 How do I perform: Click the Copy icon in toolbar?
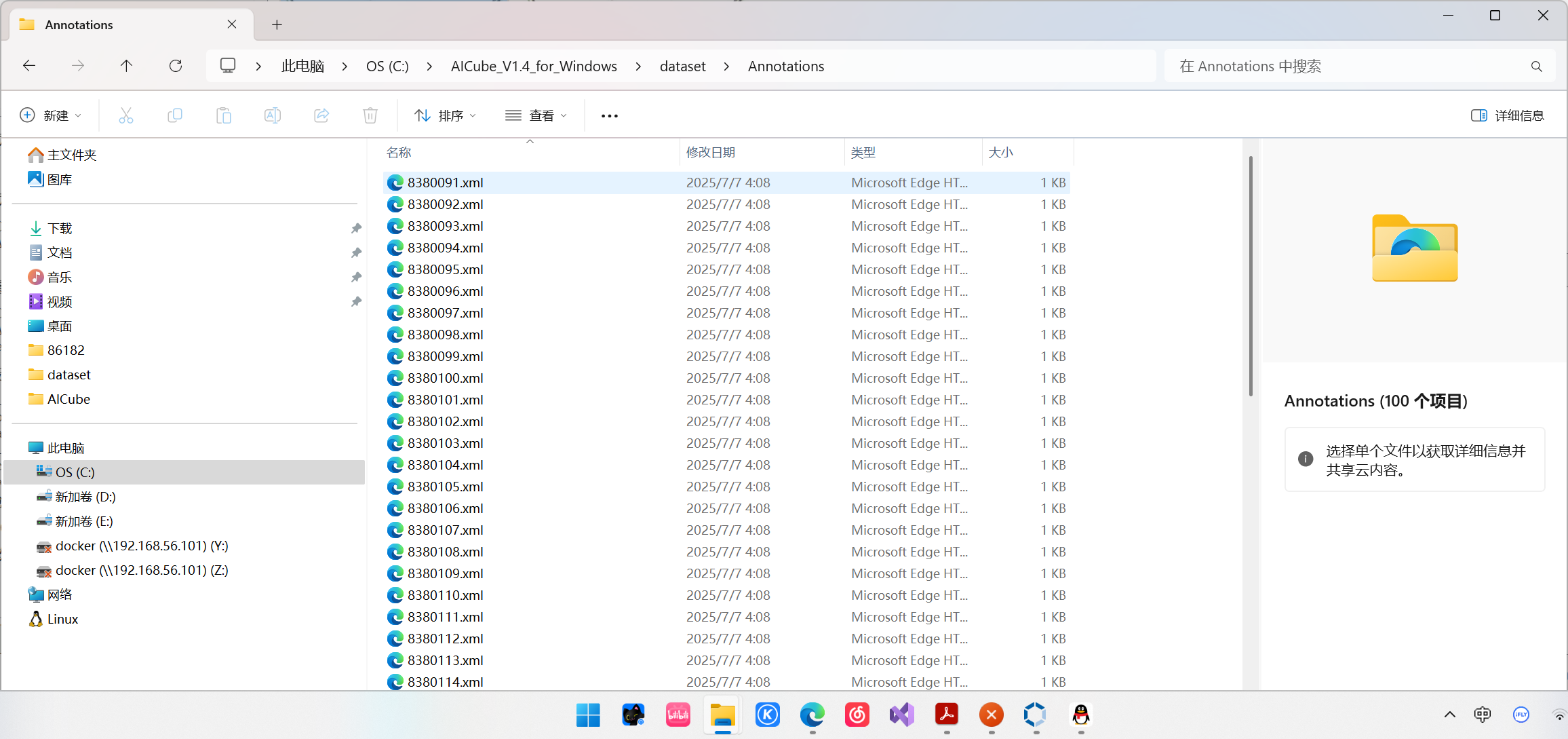[175, 115]
